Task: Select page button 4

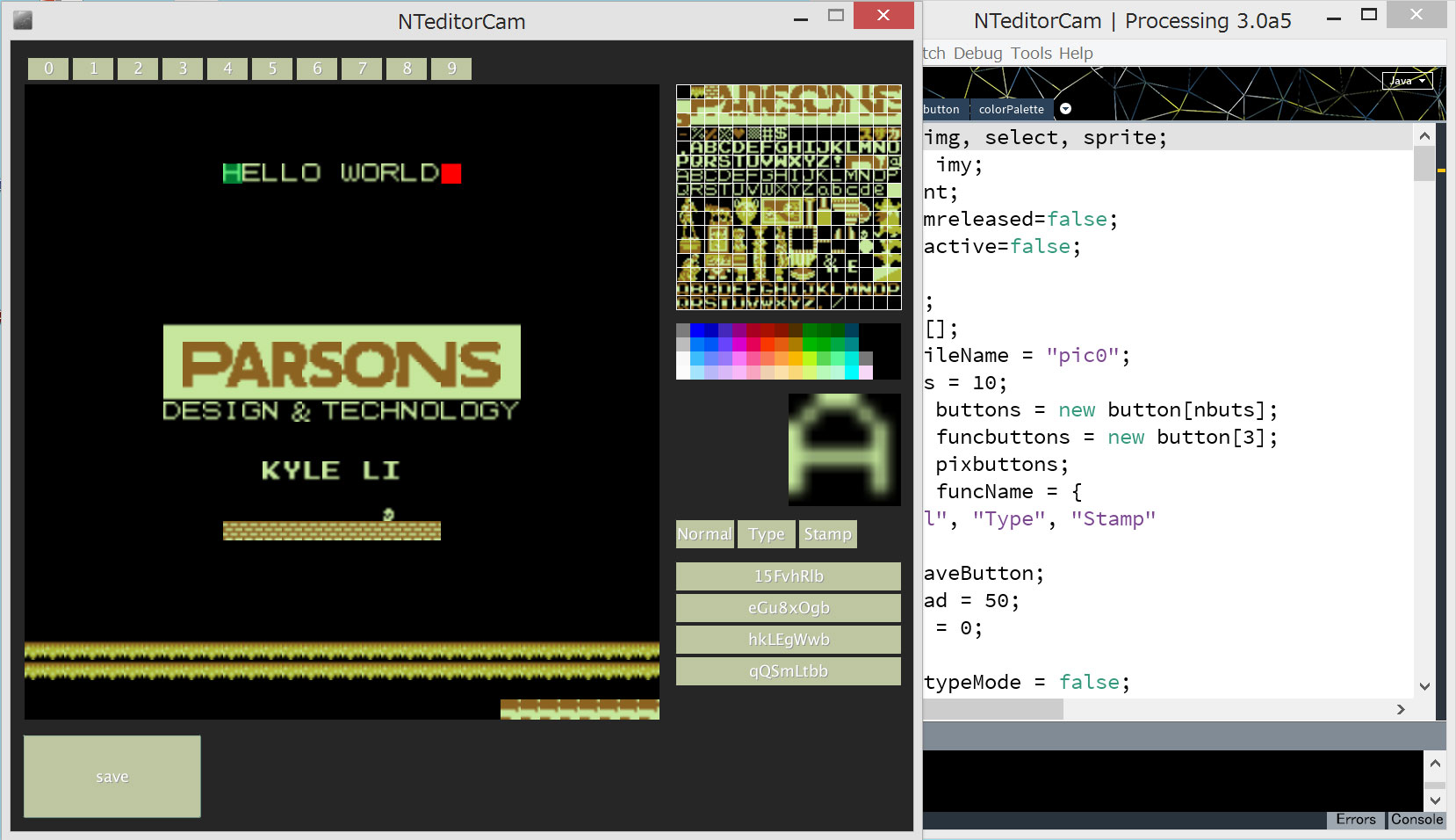Action: coord(227,69)
